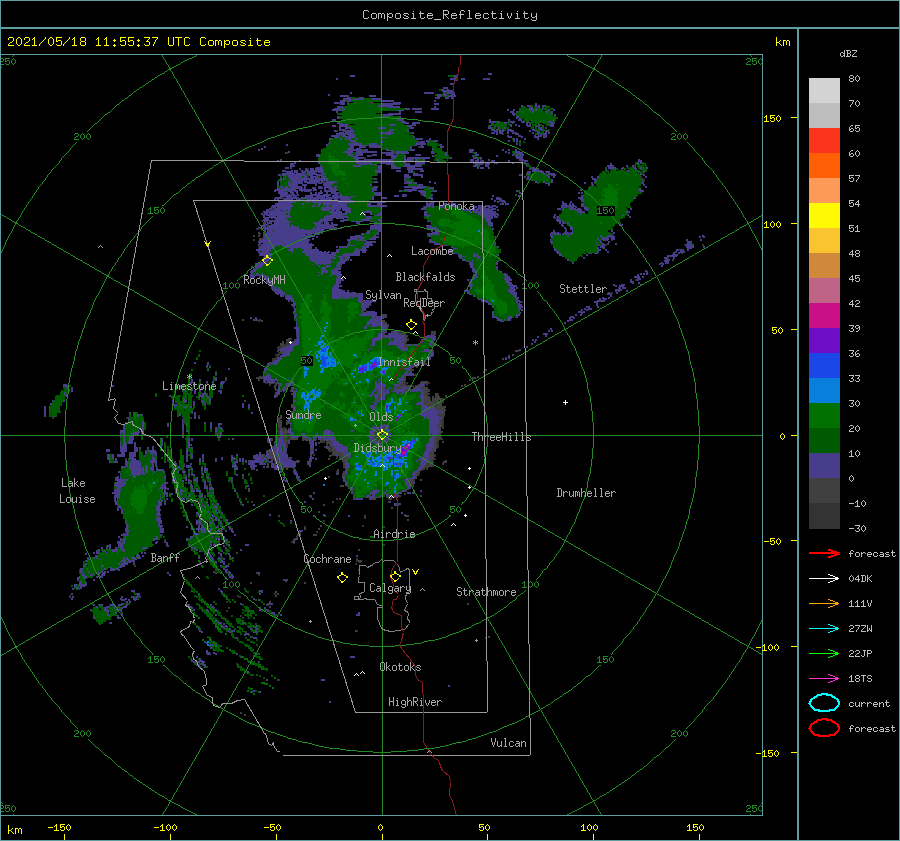This screenshot has width=900, height=841.
Task: Select the 33 dBZ blue color swatch
Action: click(x=824, y=365)
